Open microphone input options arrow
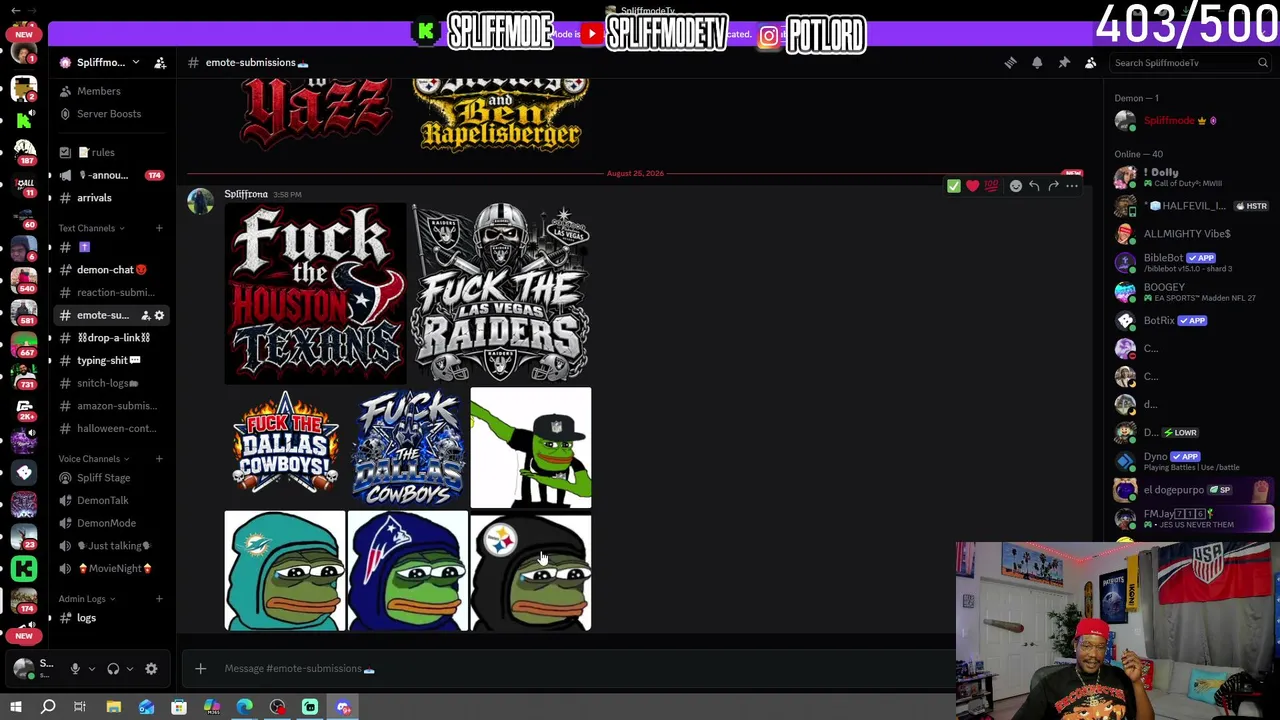 coord(91,669)
